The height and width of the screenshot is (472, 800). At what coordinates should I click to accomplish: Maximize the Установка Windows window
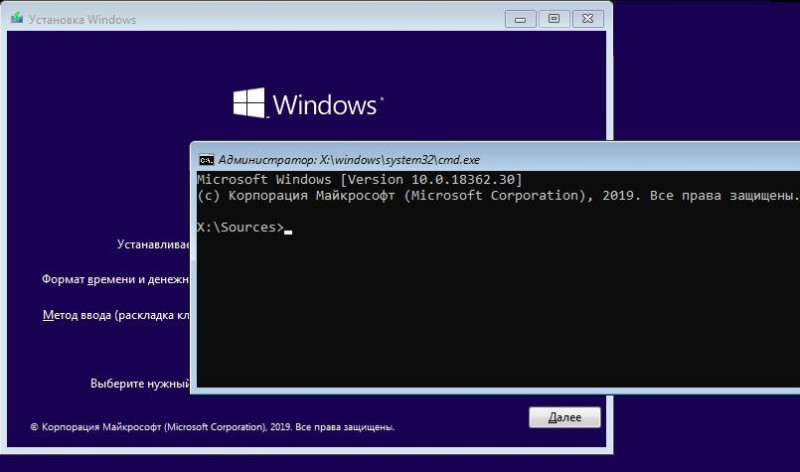pyautogui.click(x=554, y=19)
